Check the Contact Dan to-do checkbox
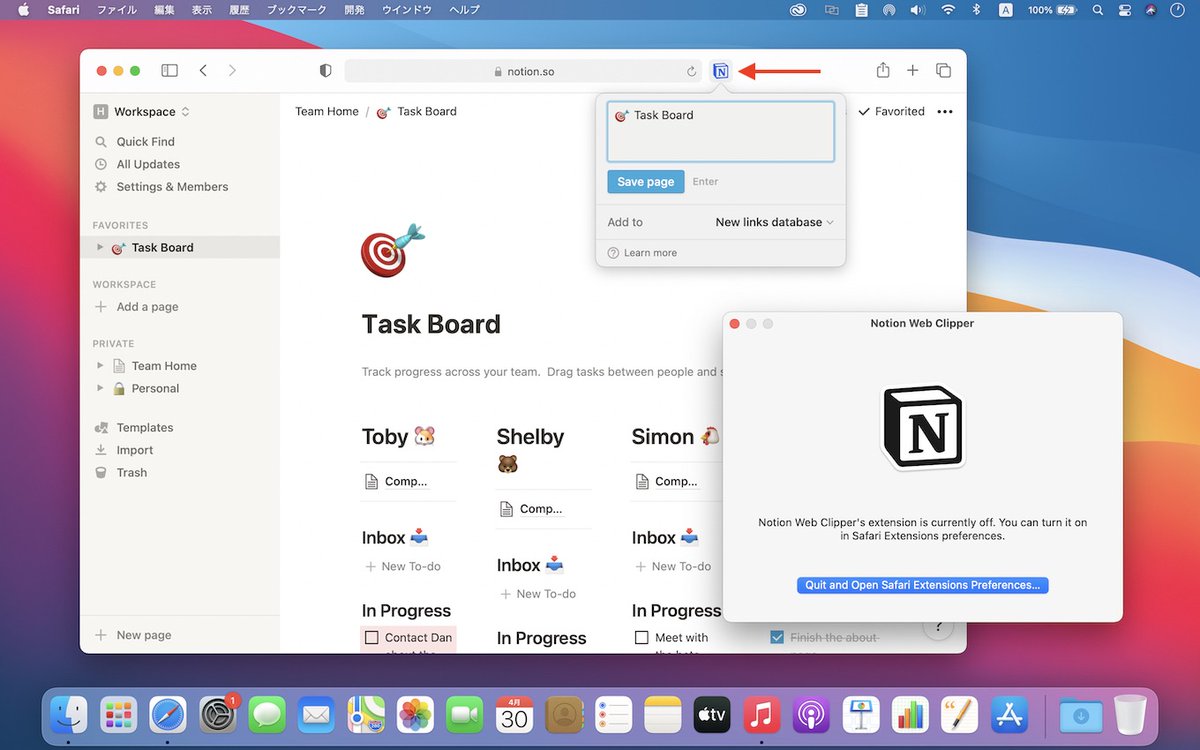The height and width of the screenshot is (750, 1200). point(372,638)
